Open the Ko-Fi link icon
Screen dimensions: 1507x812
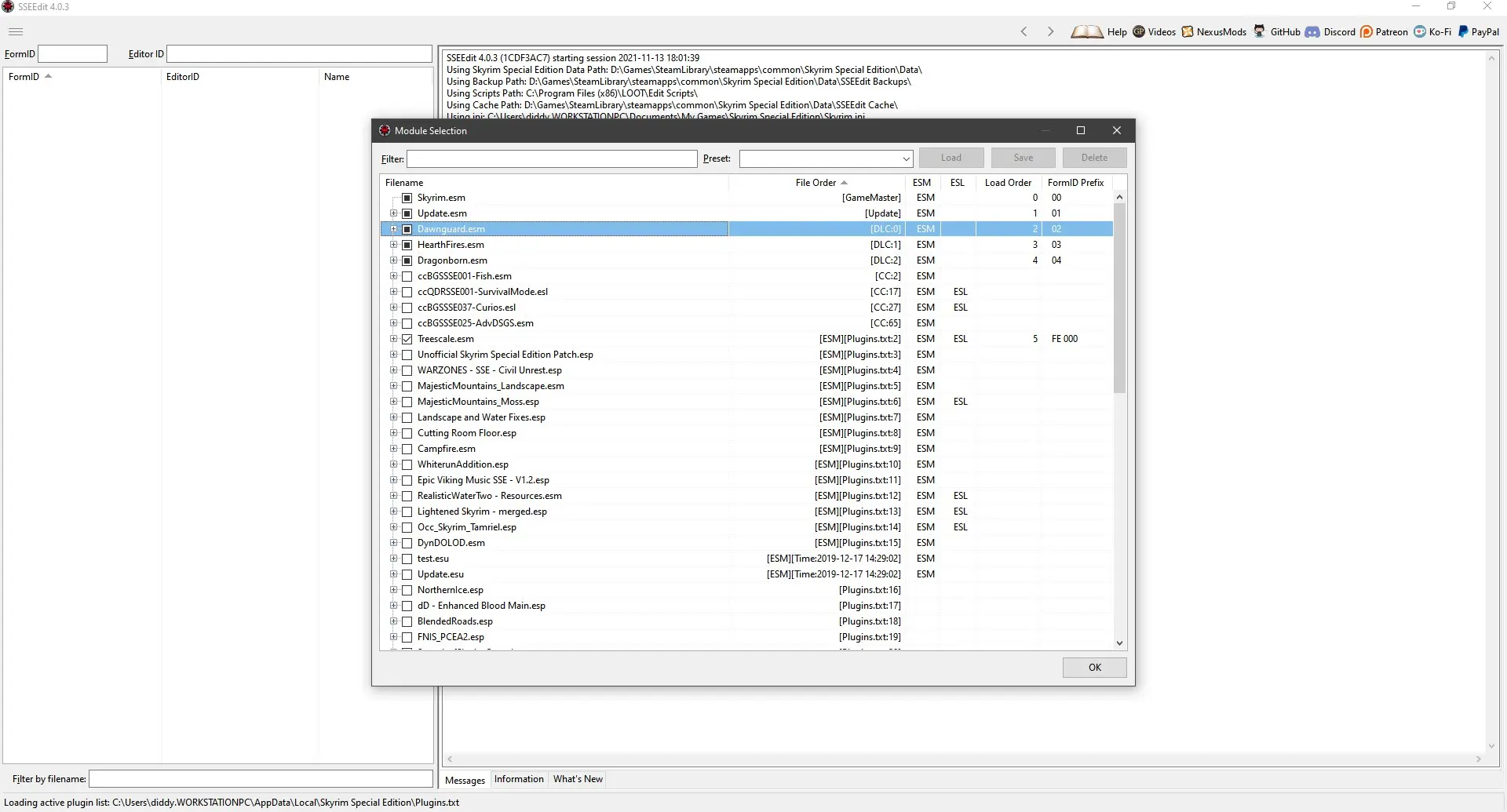tap(1420, 32)
